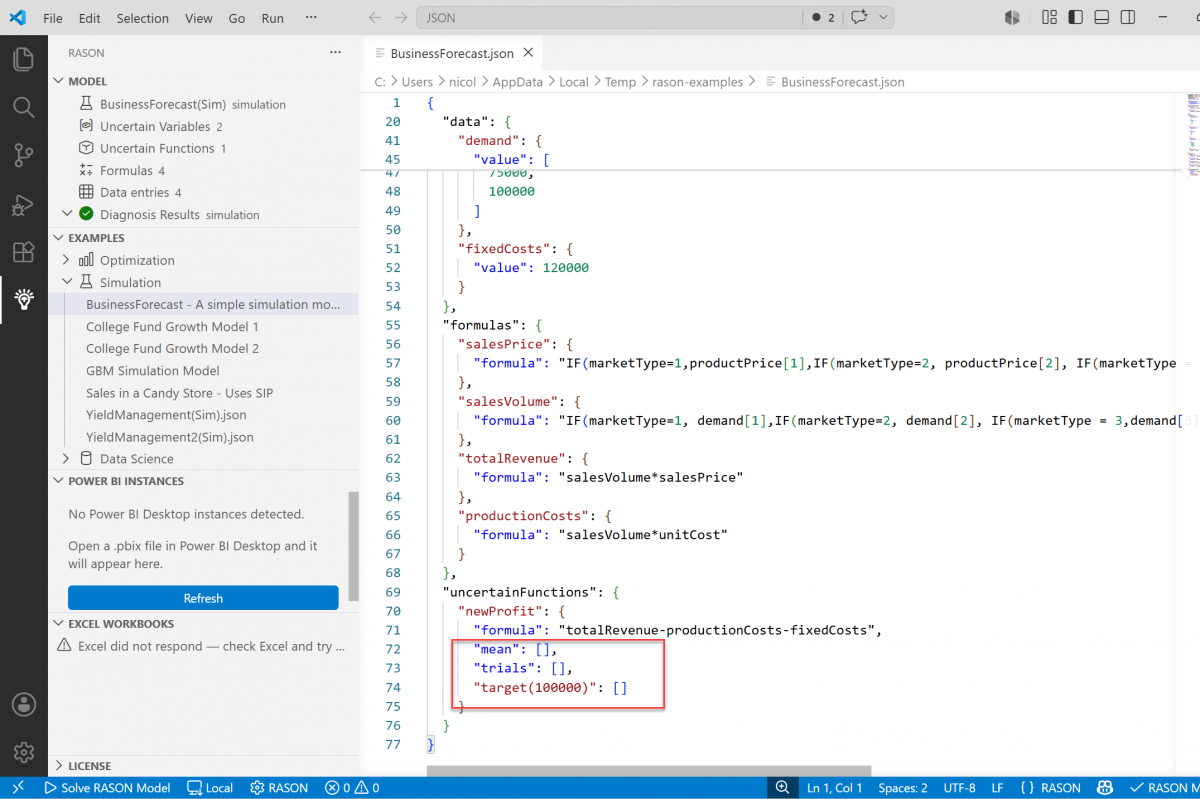The width and height of the screenshot is (1200, 799).
Task: Open chat dropdown arrow in title bar
Action: coord(884,18)
